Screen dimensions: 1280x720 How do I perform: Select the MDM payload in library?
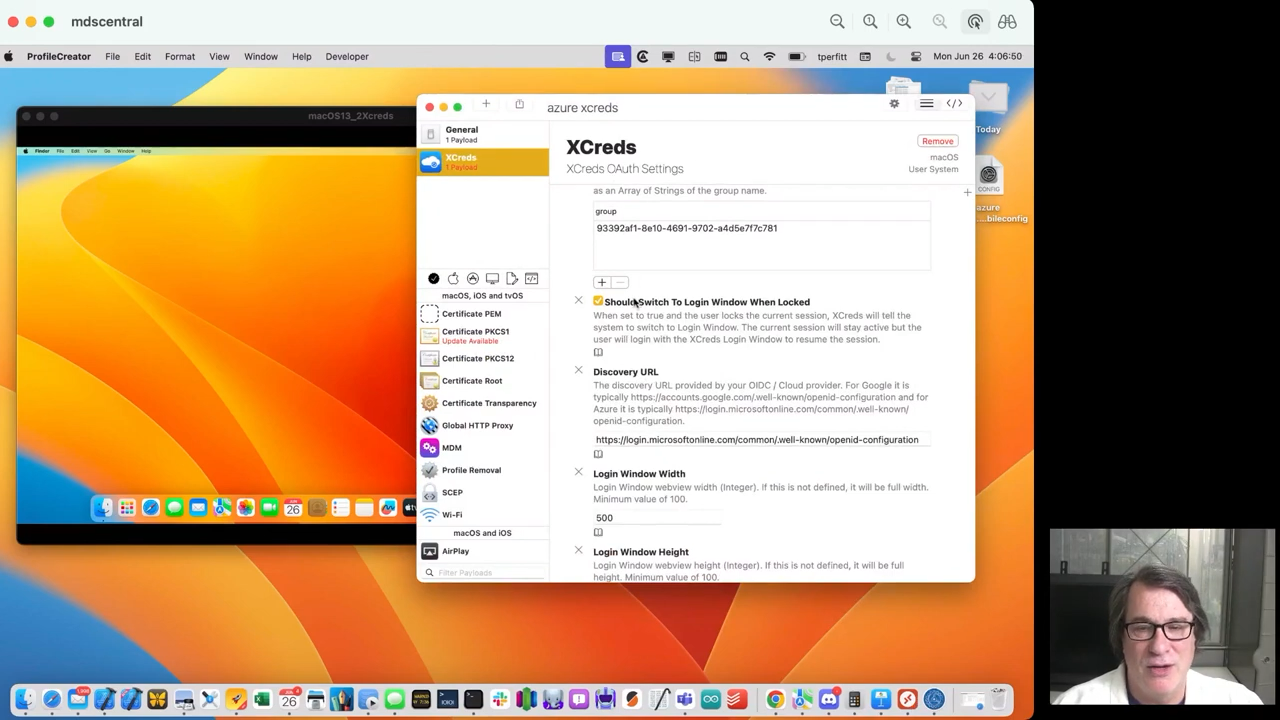pos(451,448)
